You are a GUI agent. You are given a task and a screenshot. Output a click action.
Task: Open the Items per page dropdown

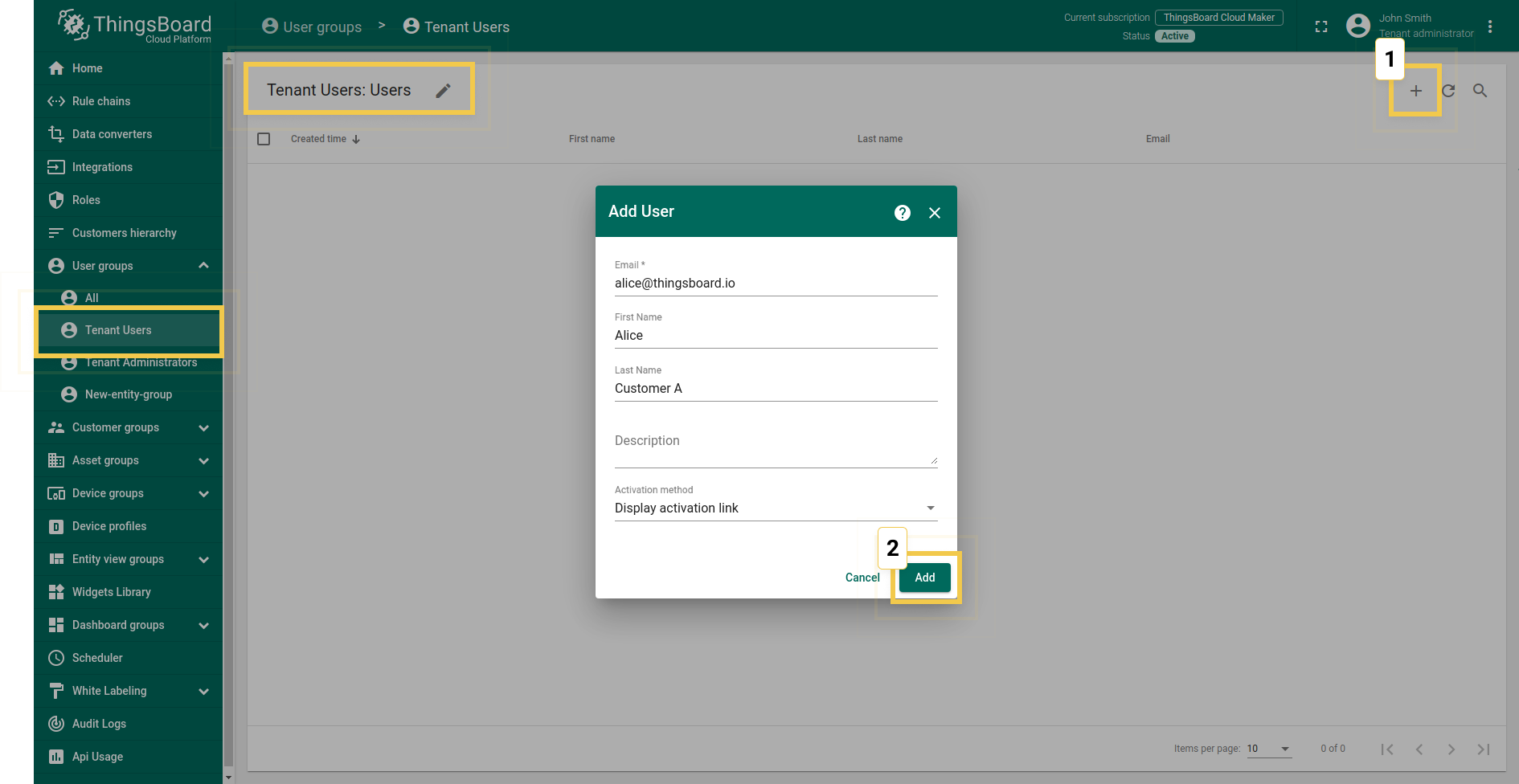pos(1269,749)
